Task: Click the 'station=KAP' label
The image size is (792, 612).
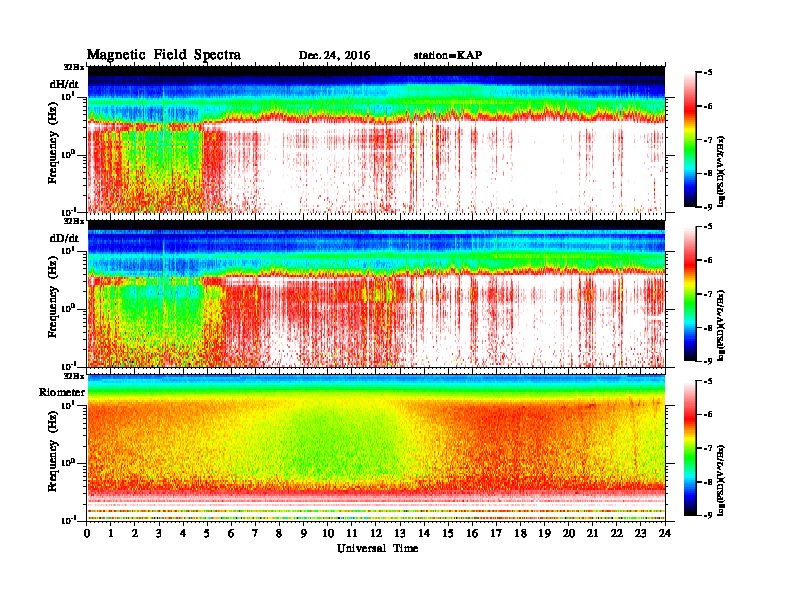Action: (448, 55)
